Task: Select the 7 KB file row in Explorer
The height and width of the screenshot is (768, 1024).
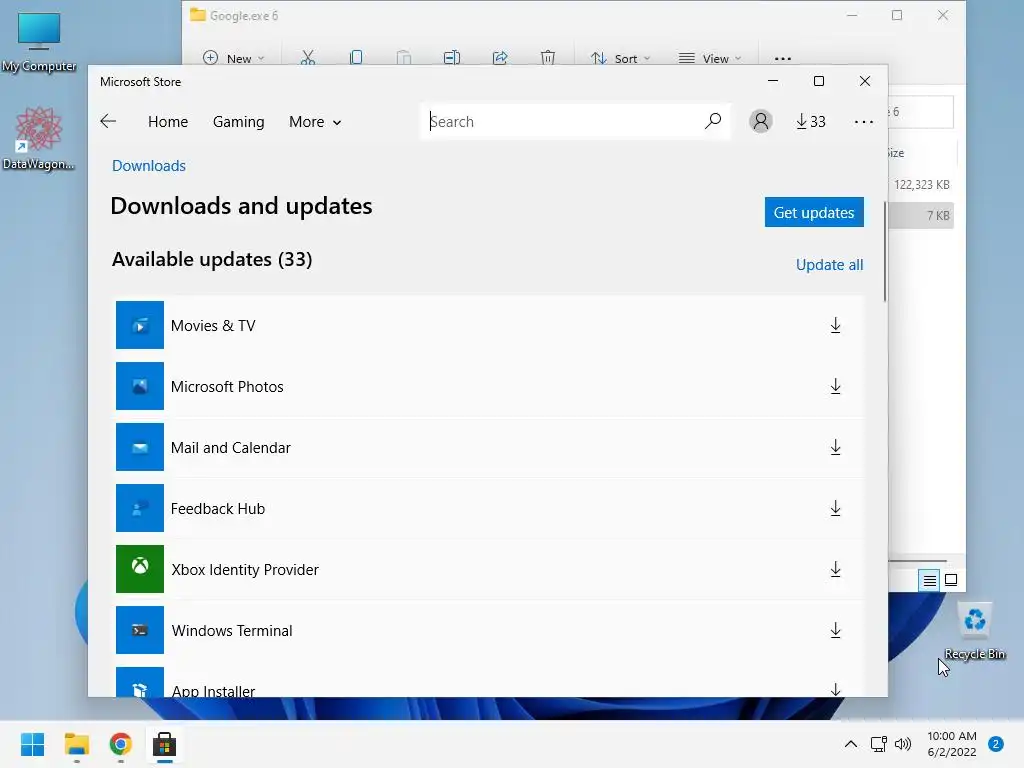Action: click(x=921, y=216)
